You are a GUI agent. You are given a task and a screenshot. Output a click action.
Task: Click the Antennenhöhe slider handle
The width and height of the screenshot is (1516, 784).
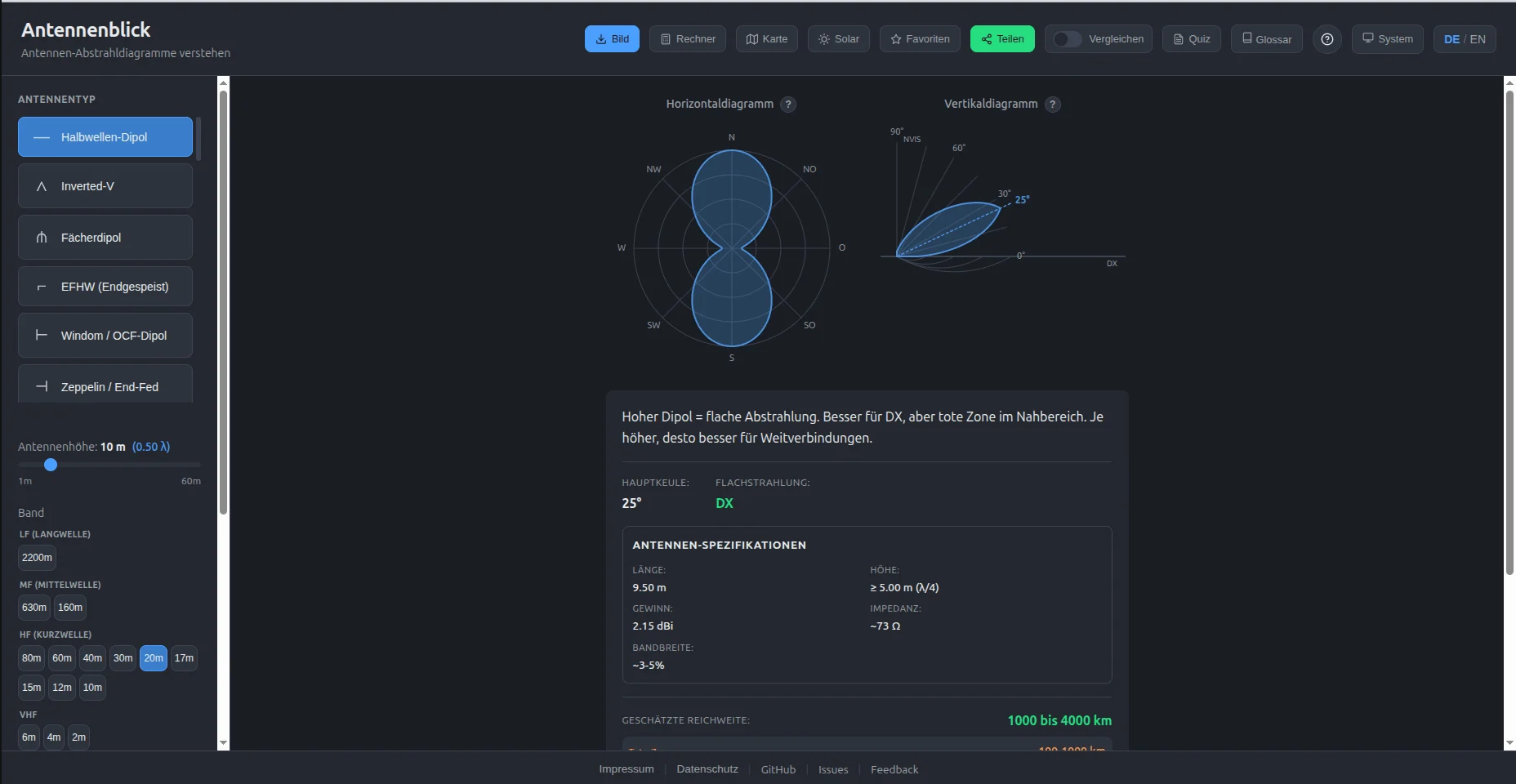pyautogui.click(x=50, y=465)
